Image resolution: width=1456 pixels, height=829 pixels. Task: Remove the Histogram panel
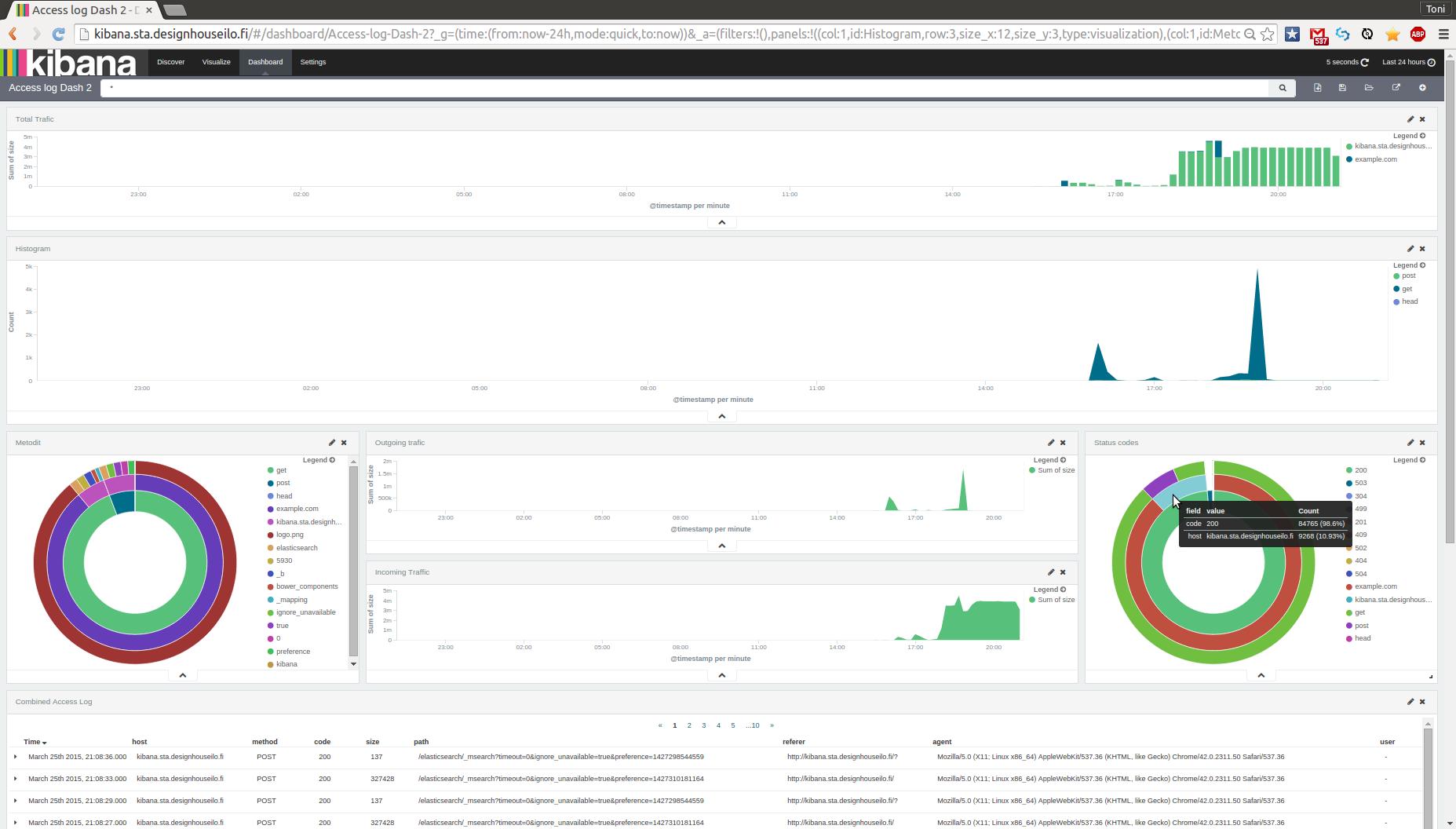[x=1422, y=249]
